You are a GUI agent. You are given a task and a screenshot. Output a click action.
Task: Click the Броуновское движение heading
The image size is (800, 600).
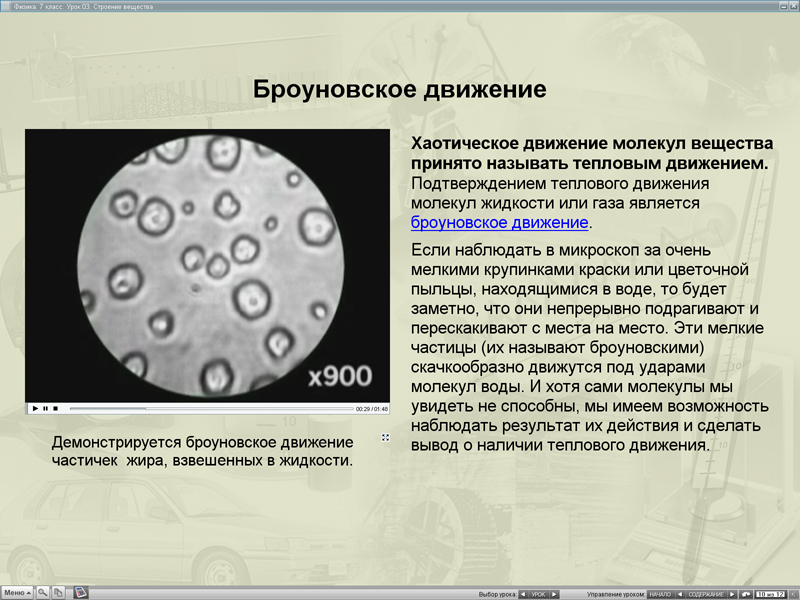tap(399, 89)
